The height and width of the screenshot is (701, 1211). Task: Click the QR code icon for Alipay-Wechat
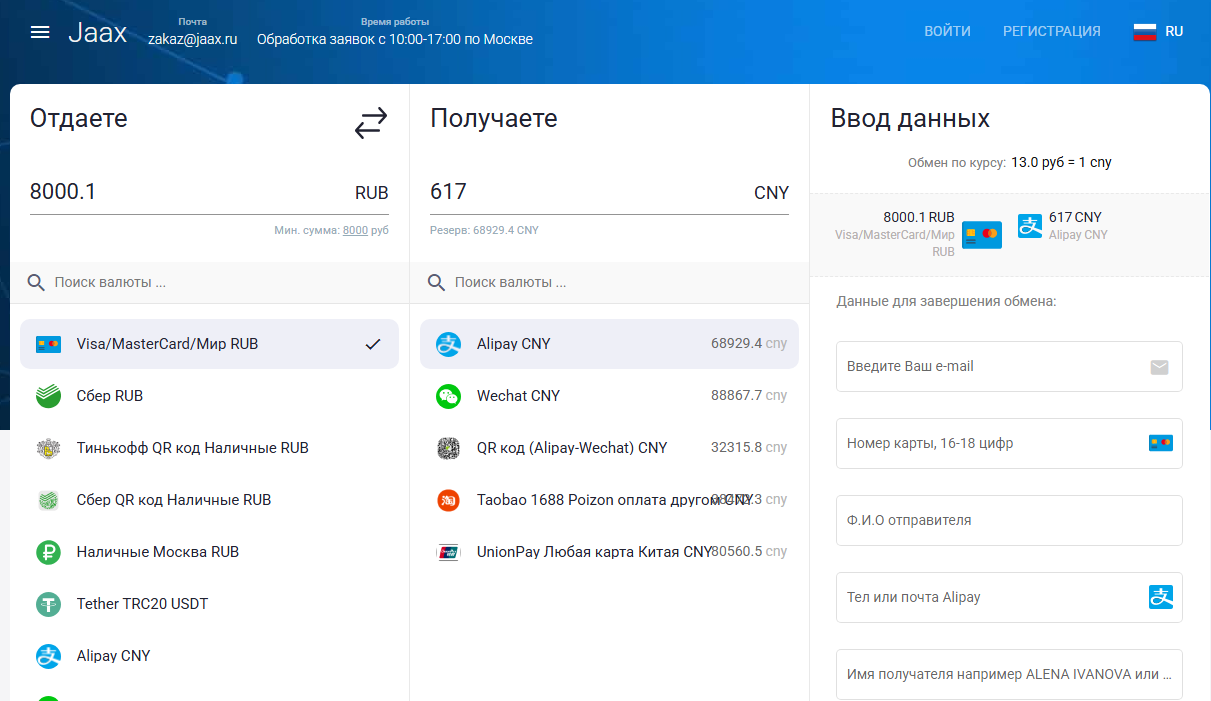point(448,448)
